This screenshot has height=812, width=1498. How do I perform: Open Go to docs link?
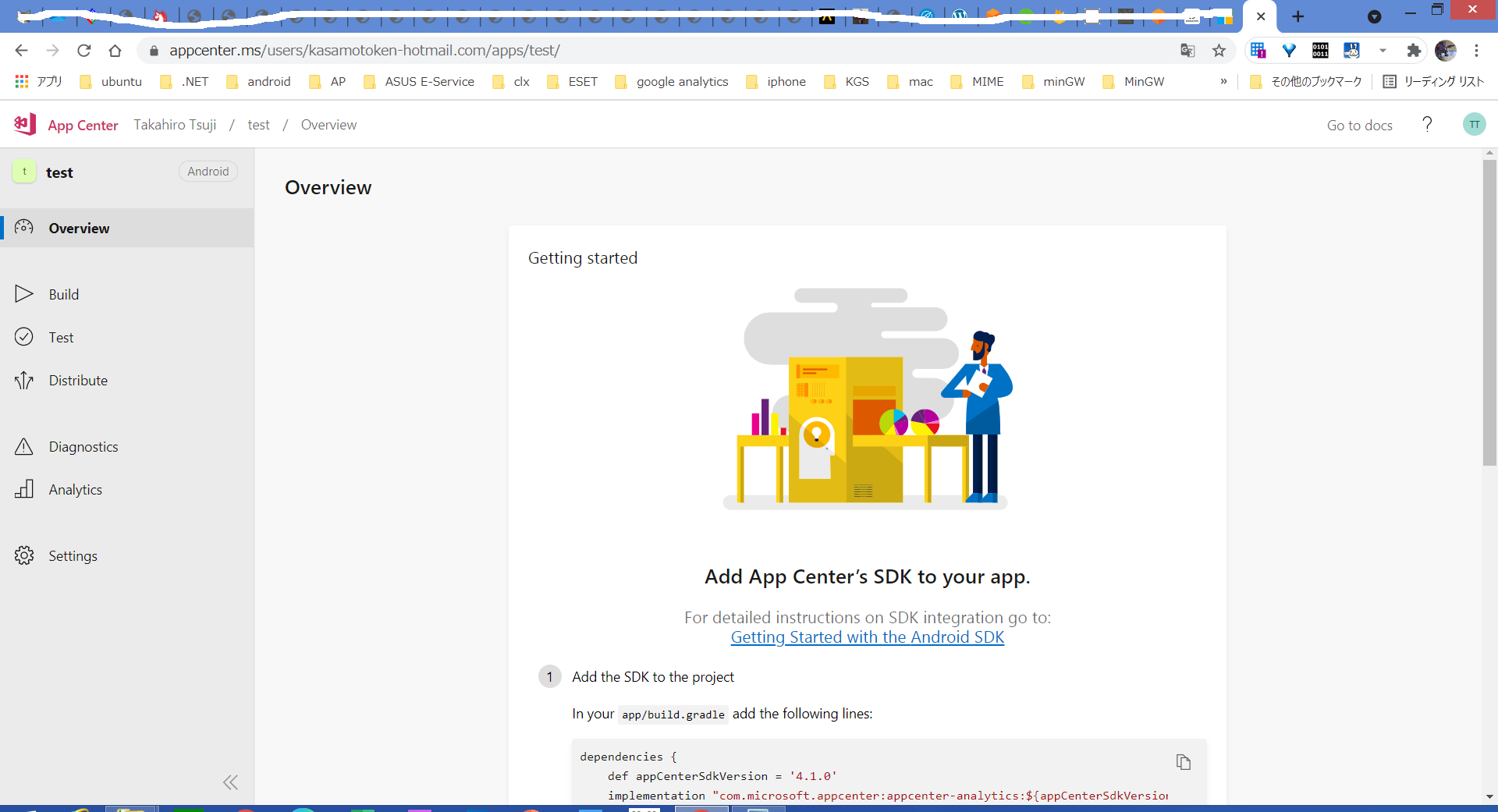click(1359, 125)
